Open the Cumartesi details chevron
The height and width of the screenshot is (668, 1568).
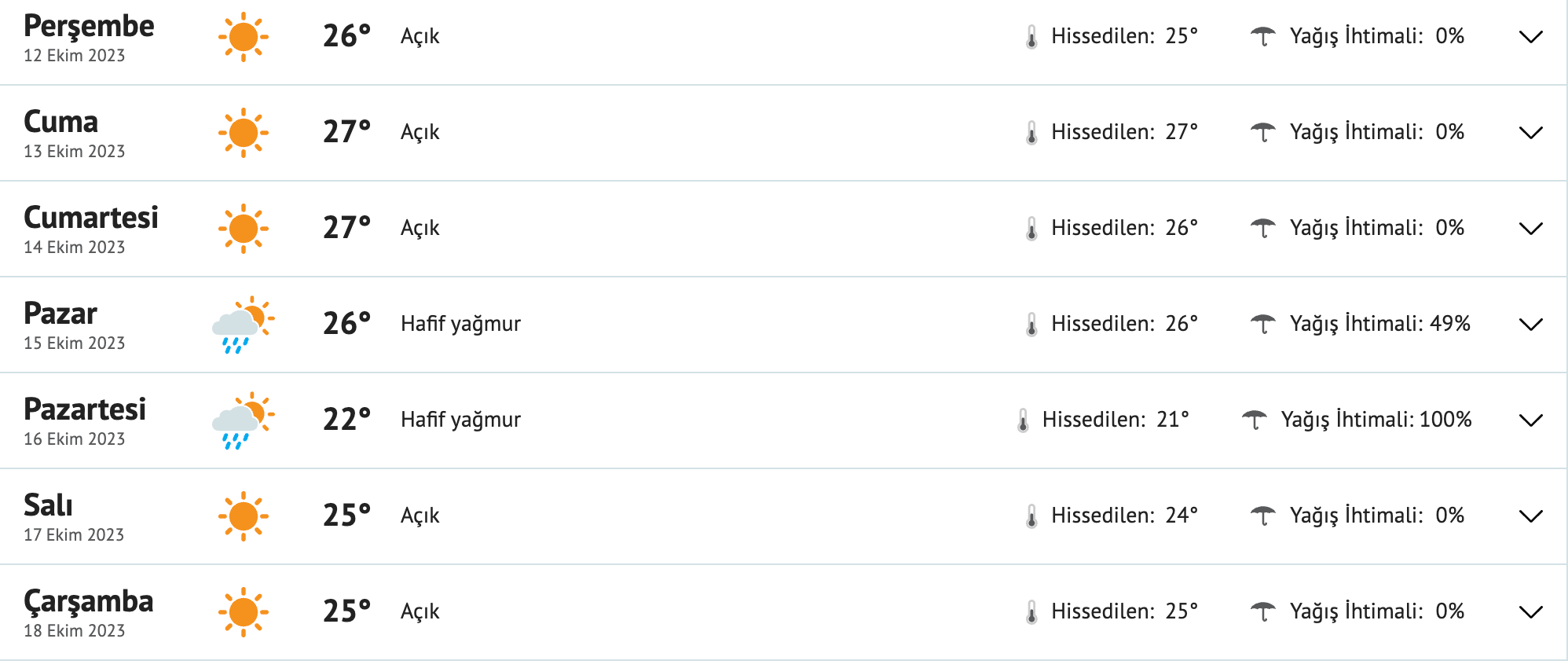point(1531,229)
